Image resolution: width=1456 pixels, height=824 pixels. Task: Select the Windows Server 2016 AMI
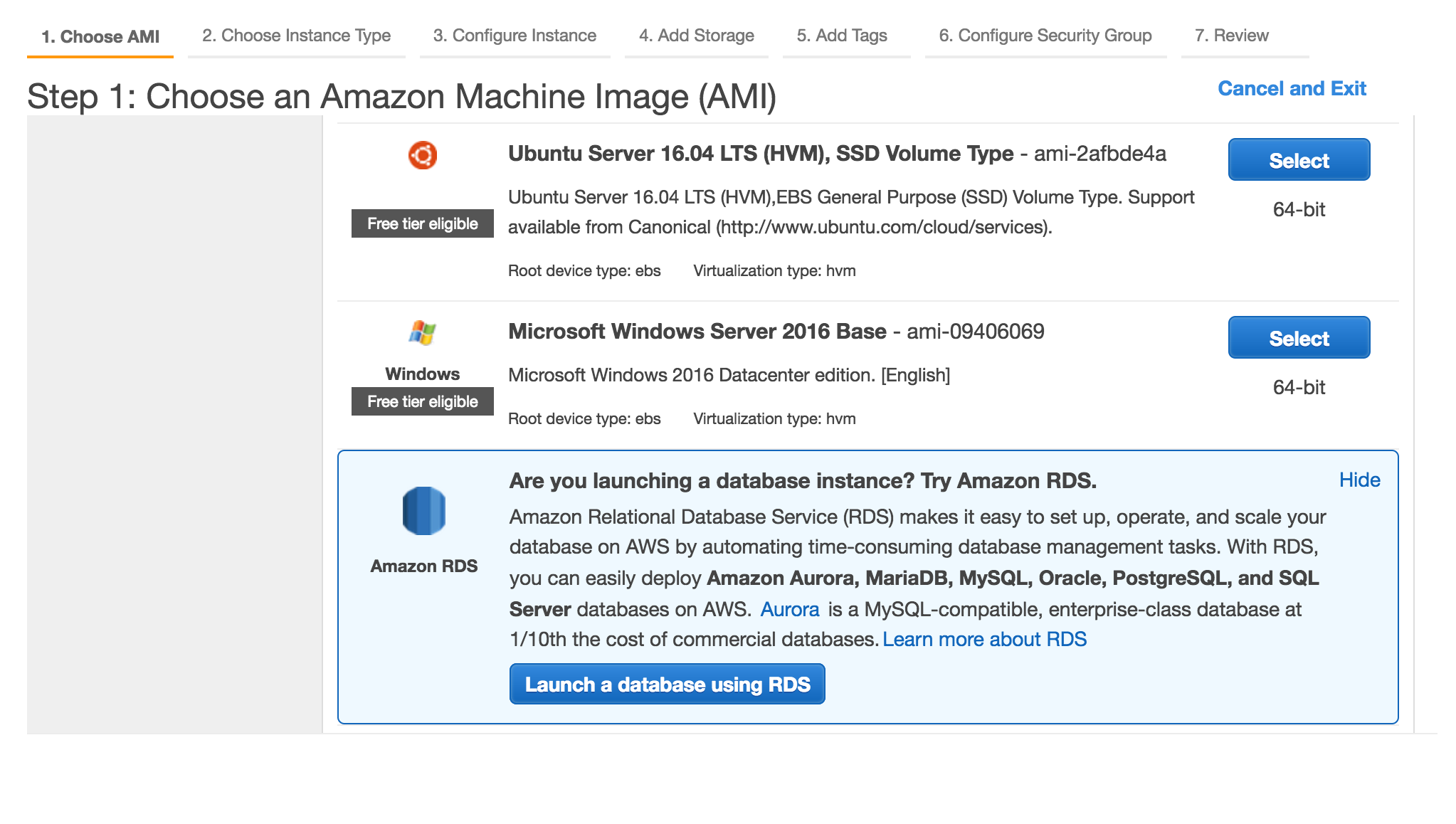tap(1298, 338)
